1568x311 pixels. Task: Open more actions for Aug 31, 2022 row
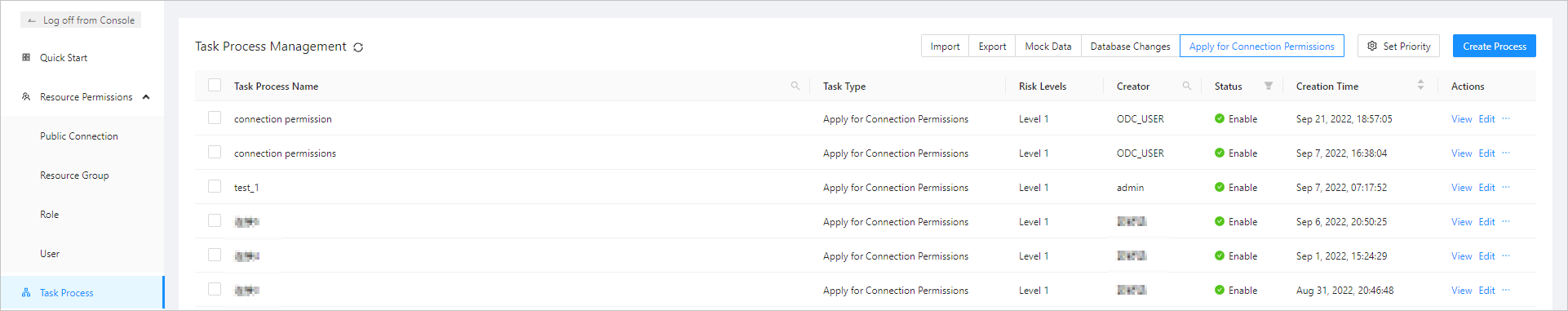[1506, 290]
